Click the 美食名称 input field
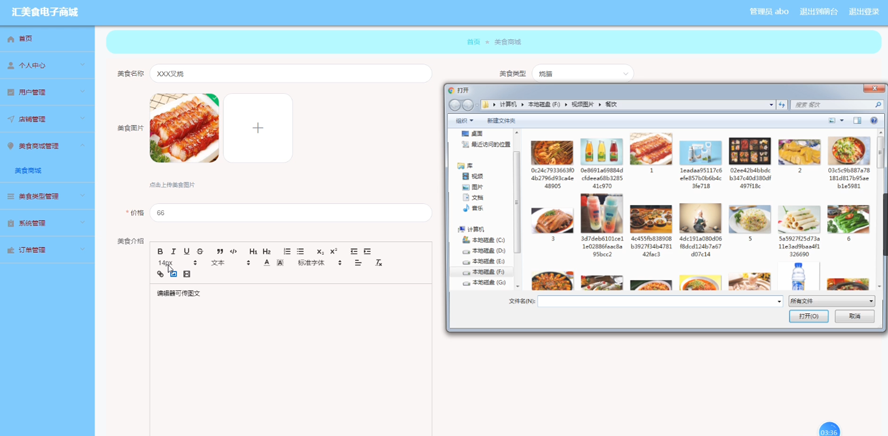 [291, 74]
